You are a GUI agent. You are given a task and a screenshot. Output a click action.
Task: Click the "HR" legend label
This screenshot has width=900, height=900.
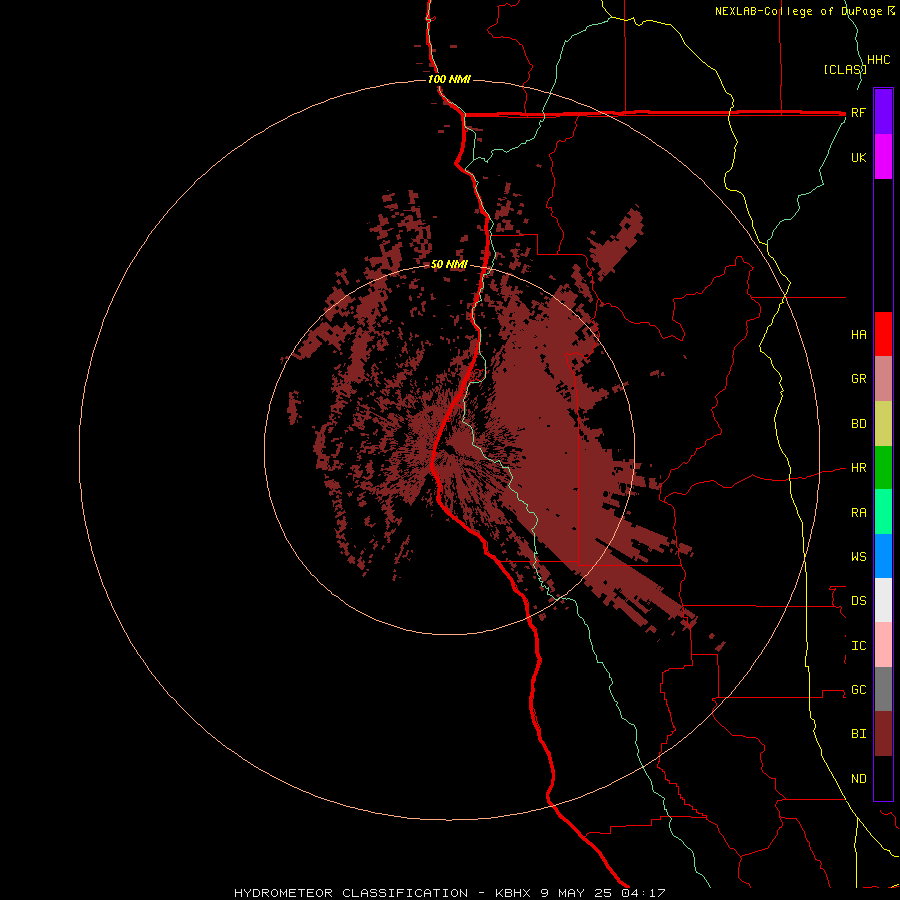coord(859,468)
